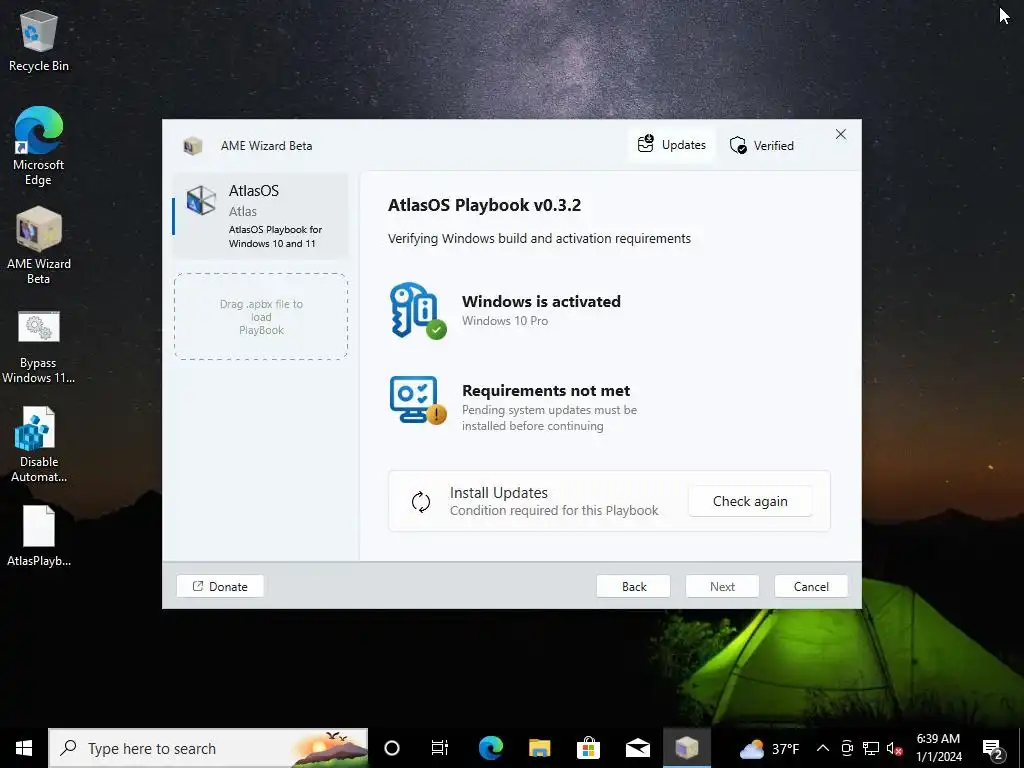The image size is (1024, 768).
Task: Select the Disable Automat... registry file
Action: [39, 445]
